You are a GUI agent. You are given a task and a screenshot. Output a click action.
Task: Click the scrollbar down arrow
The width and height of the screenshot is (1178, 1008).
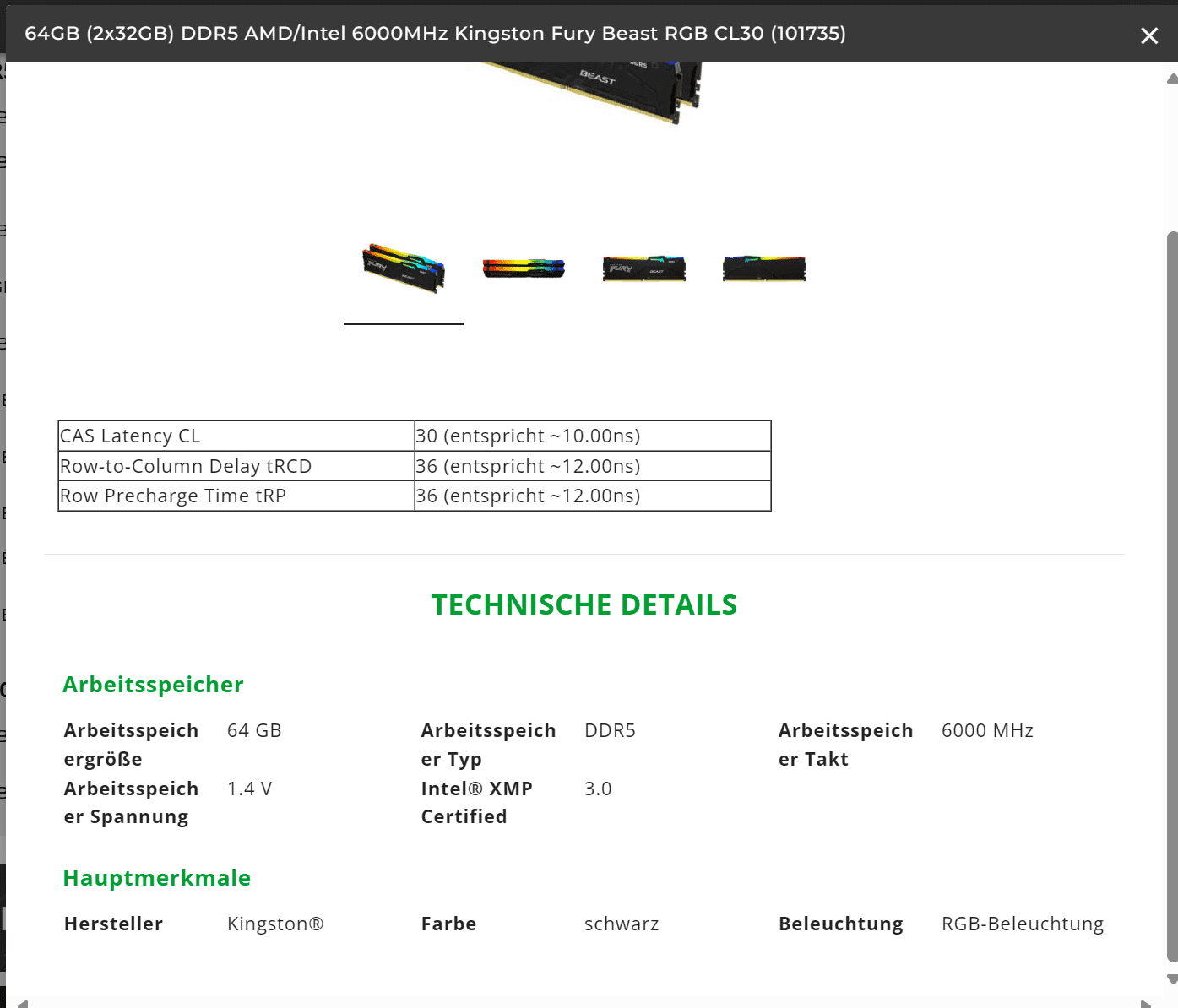tap(1172, 979)
